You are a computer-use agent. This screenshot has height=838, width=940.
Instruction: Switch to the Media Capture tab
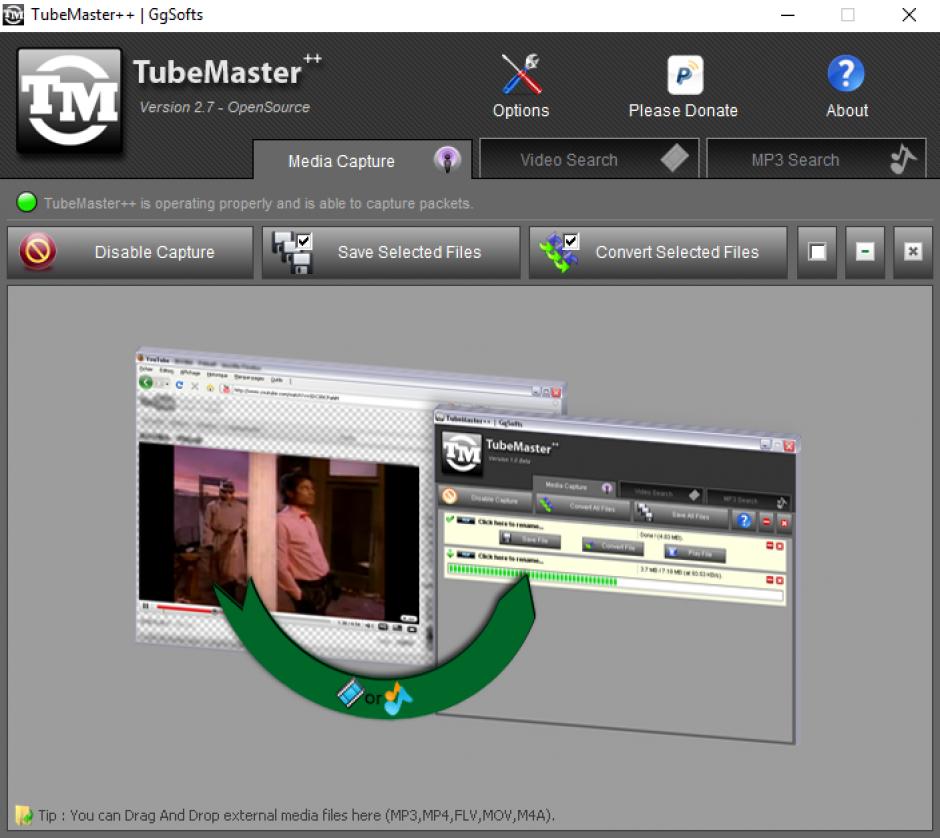pos(362,159)
